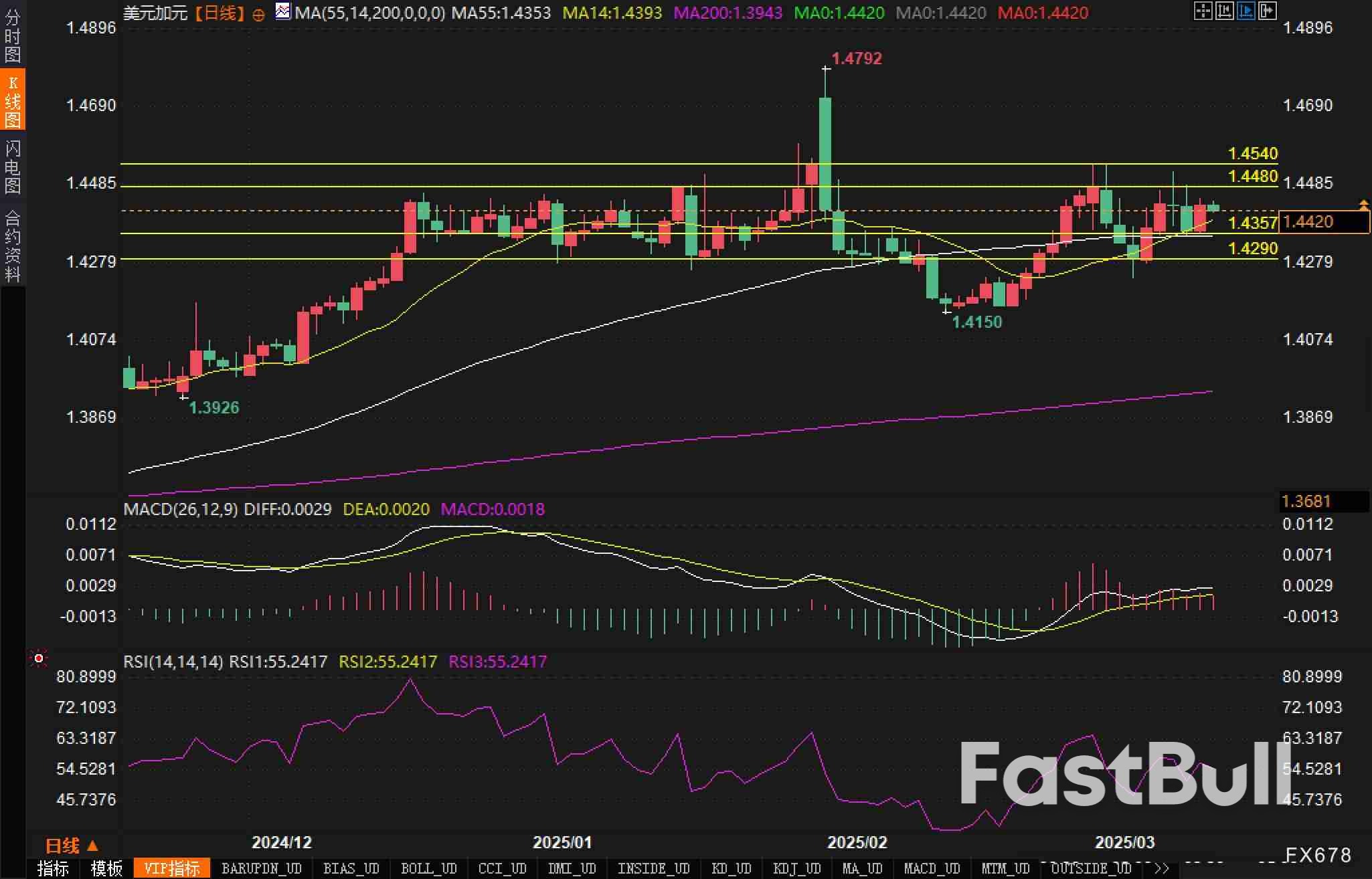Viewport: 1372px width, 879px height.
Task: Click the chart range statistics icon
Action: click(1224, 11)
